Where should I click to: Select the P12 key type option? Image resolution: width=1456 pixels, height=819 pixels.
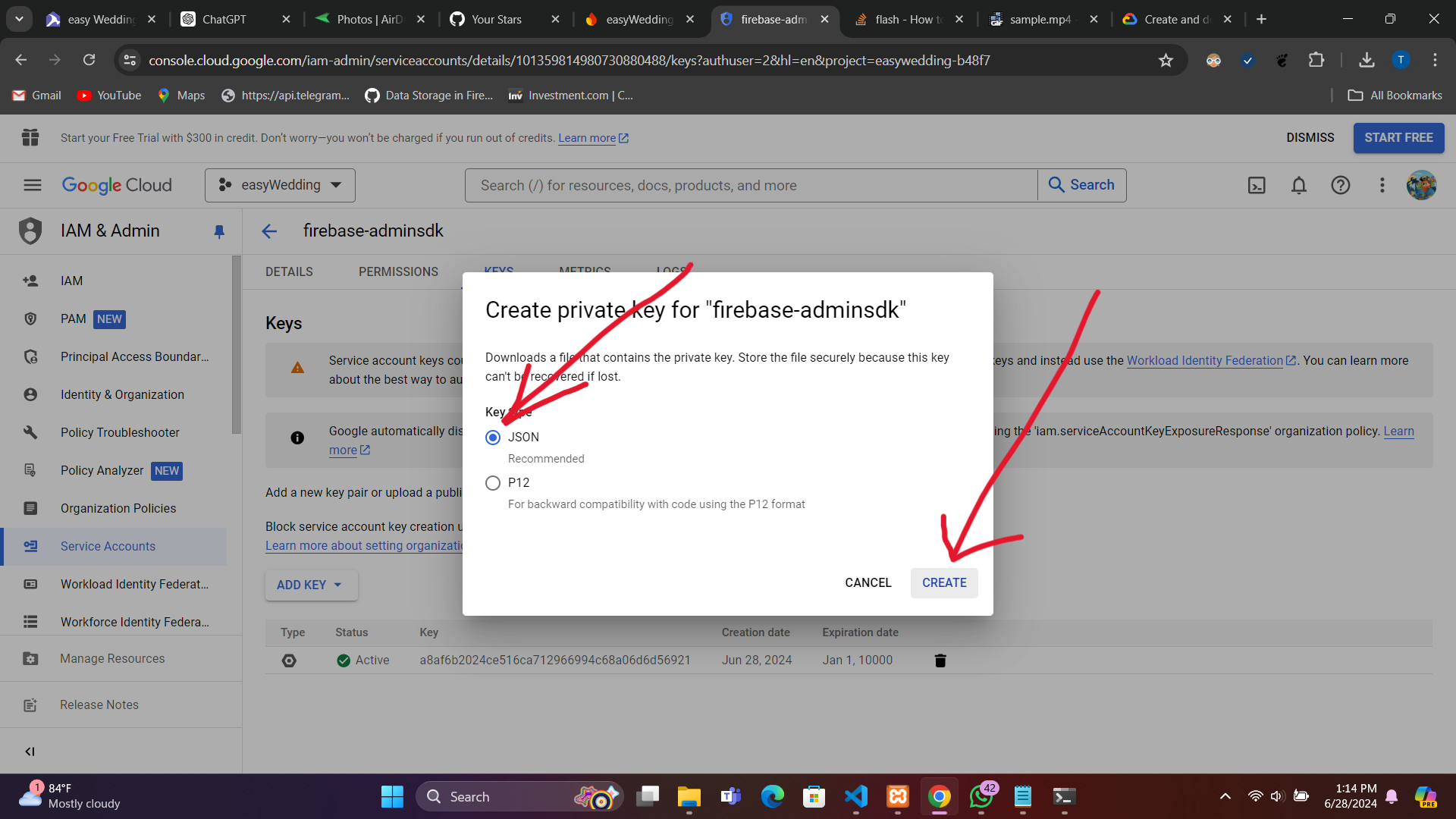[493, 483]
